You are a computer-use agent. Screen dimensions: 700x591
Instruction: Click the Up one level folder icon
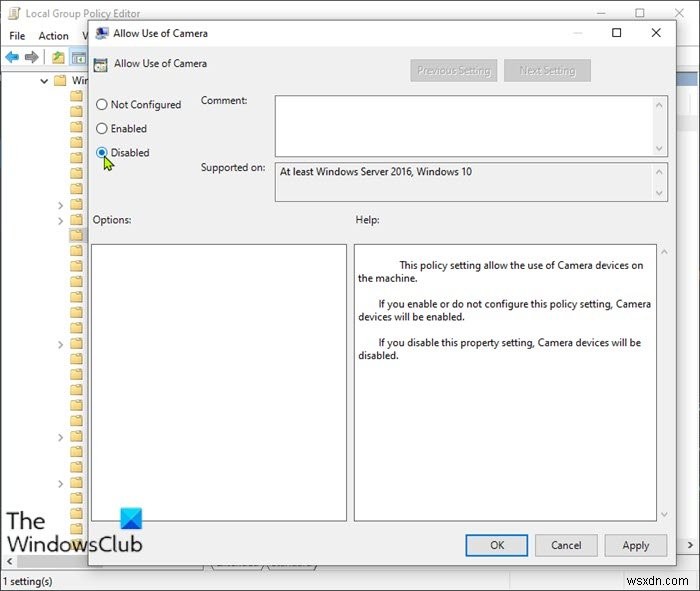pos(58,58)
